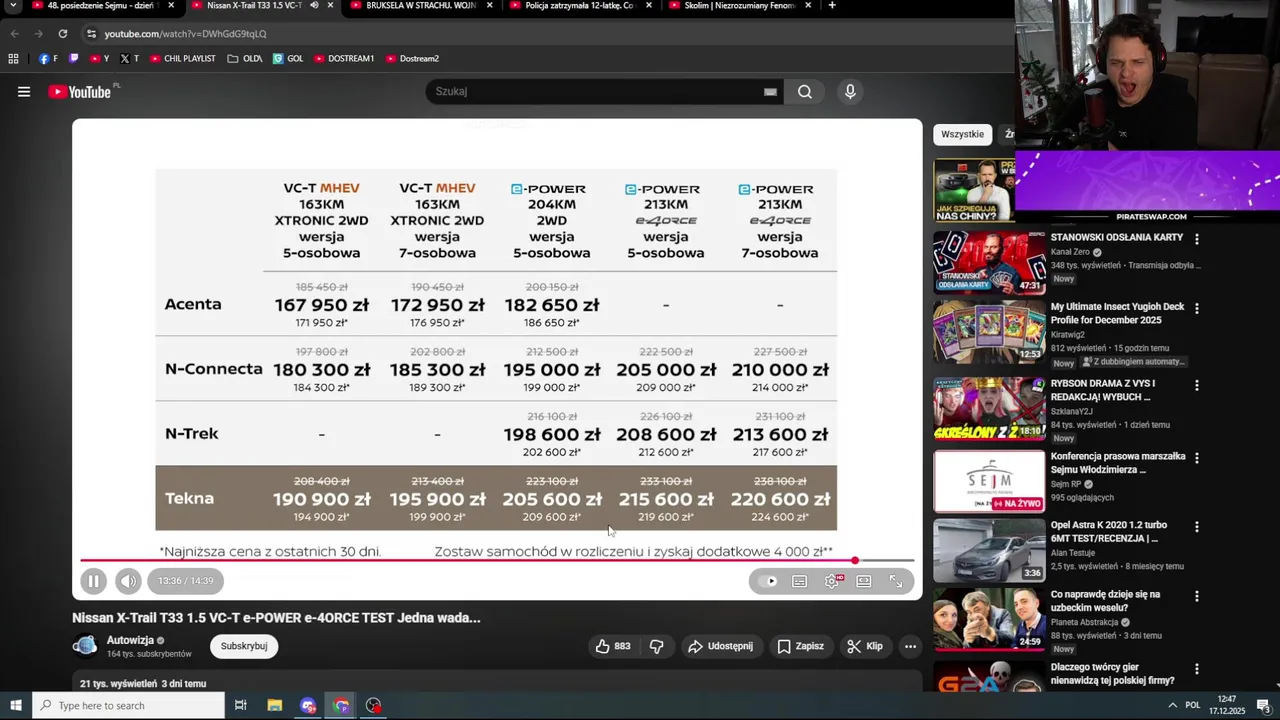
Task: Create a clip with the Klip button
Action: point(865,646)
